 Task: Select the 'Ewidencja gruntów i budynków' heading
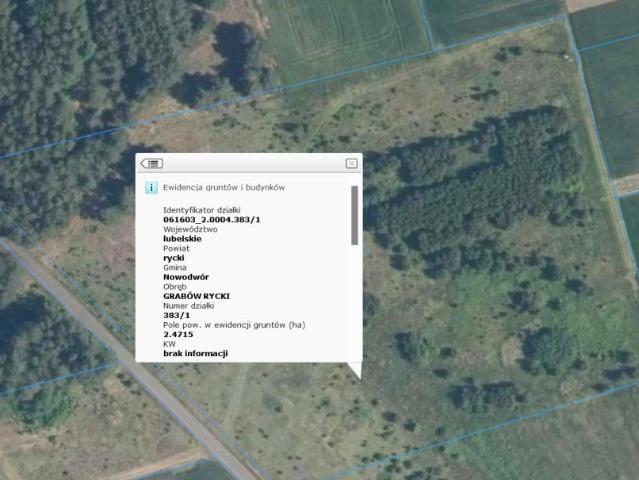224,187
